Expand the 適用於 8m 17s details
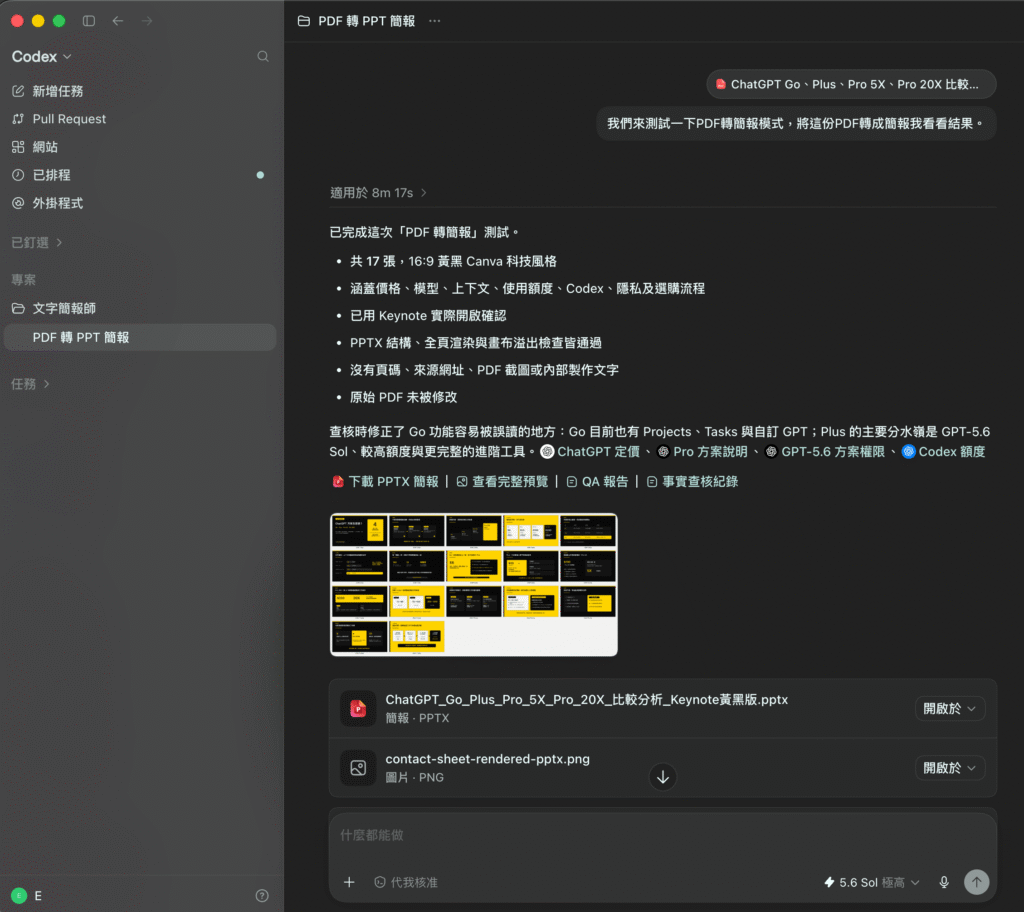This screenshot has width=1024, height=912. [x=378, y=193]
